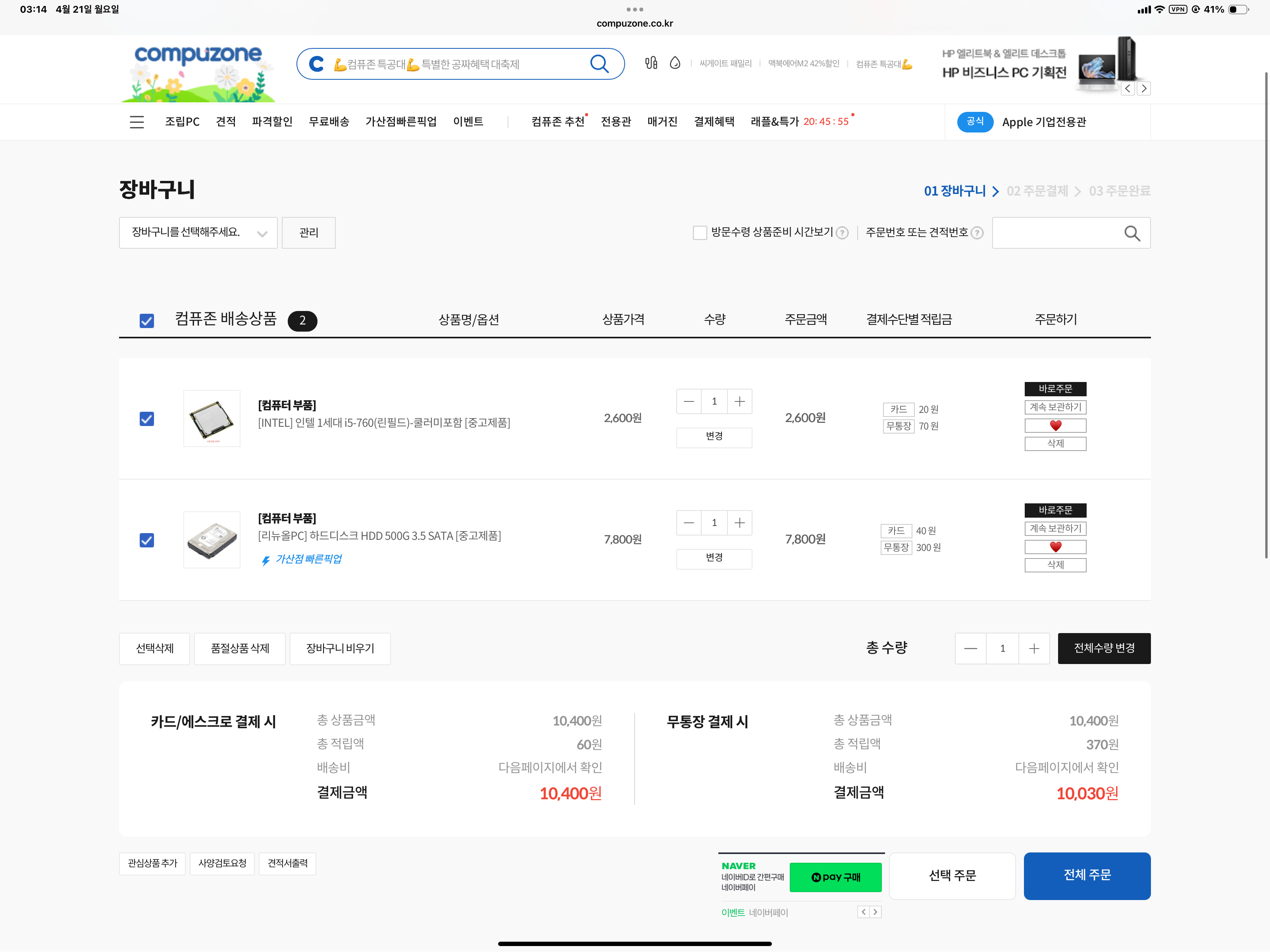Uncheck the 컴퓨존 배송상품 select-all checkbox
Image resolution: width=1270 pixels, height=952 pixels.
[147, 321]
